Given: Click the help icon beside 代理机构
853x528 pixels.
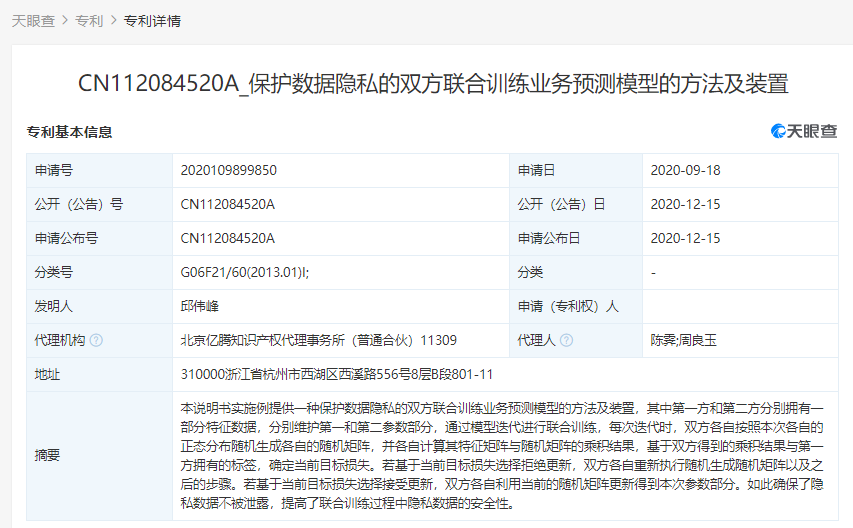Looking at the screenshot, I should 97,340.
